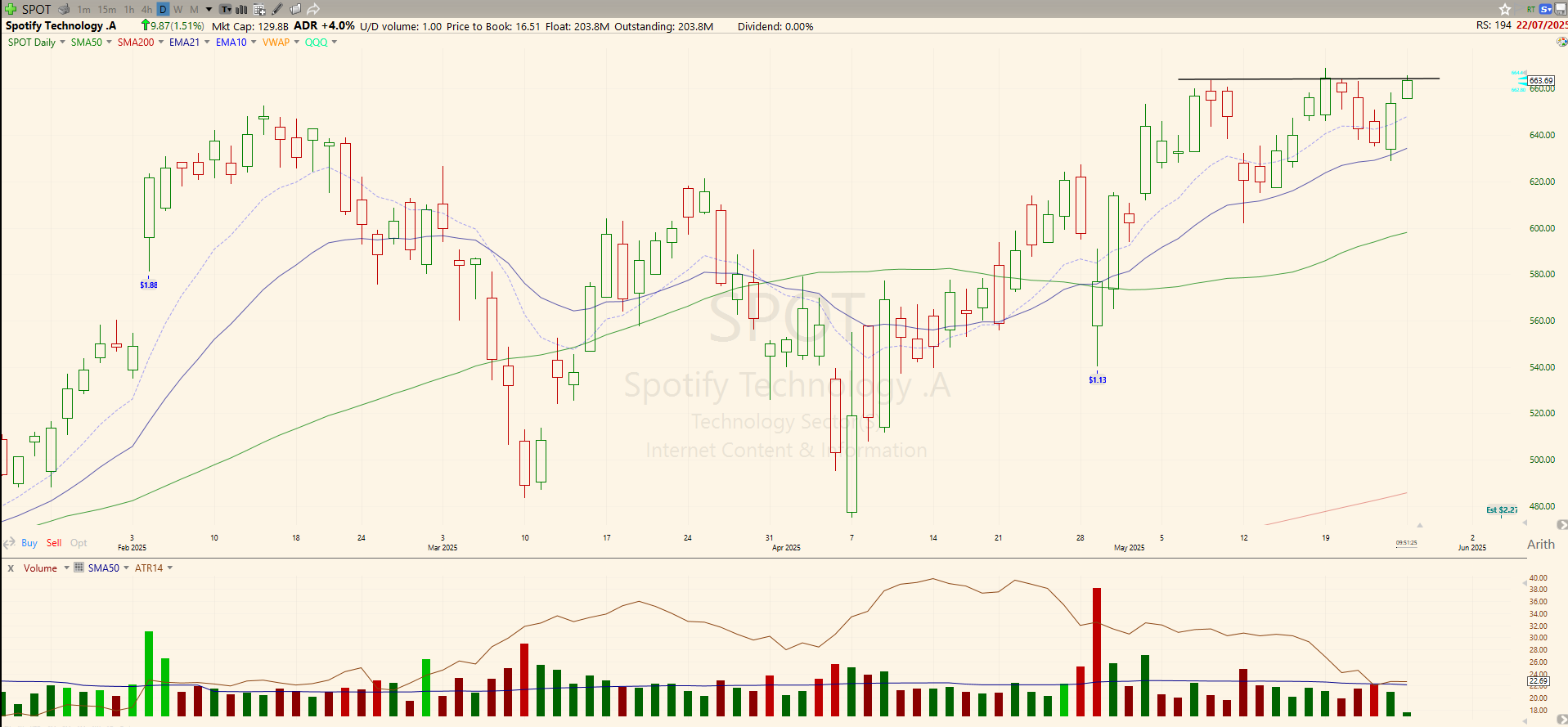Click the 09:51:25 time label on date axis
This screenshot has width=1568, height=727.
[1406, 542]
